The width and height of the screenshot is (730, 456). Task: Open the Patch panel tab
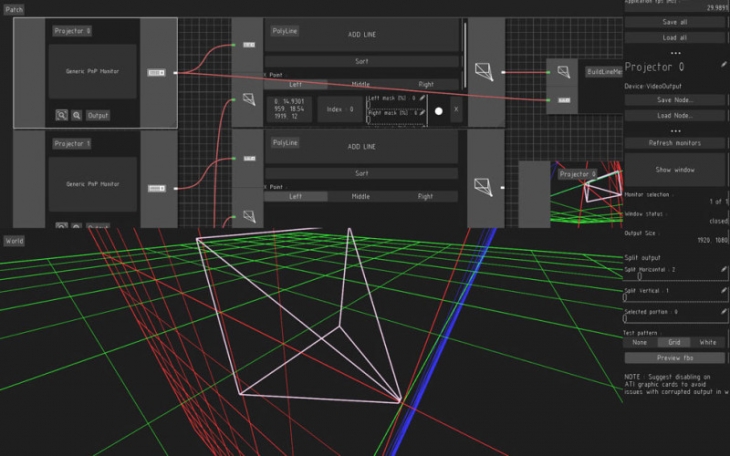[14, 8]
